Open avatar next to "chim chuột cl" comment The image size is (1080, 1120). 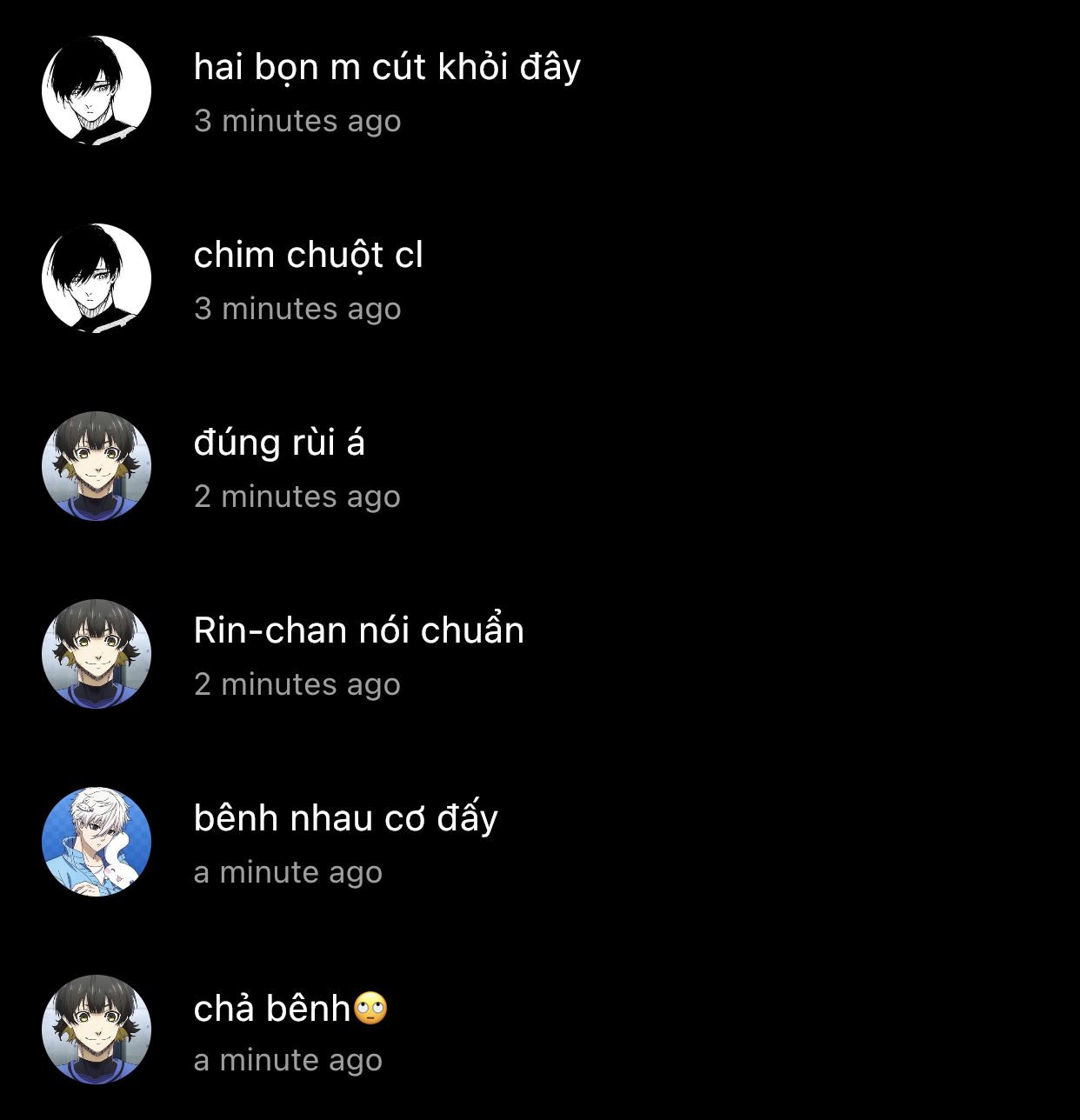pos(97,278)
